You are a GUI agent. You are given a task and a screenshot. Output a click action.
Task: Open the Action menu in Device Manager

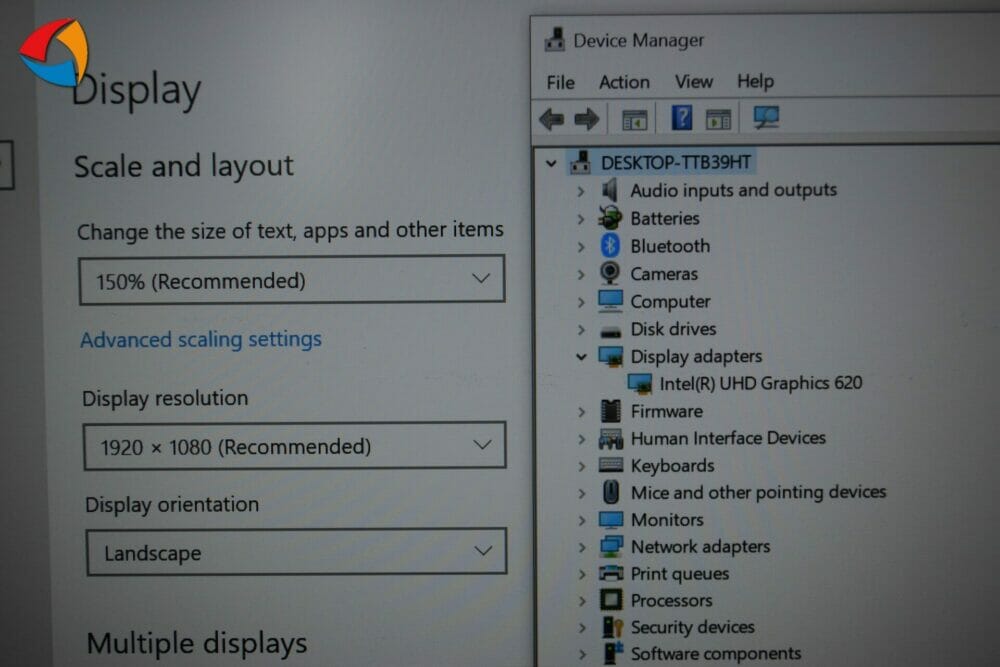click(624, 82)
